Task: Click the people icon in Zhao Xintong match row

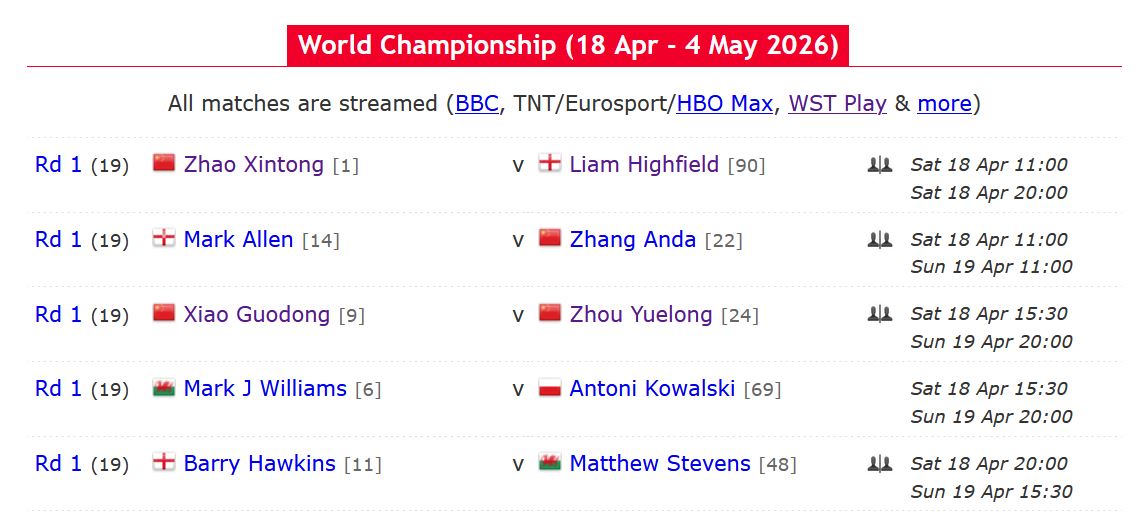Action: click(879, 165)
